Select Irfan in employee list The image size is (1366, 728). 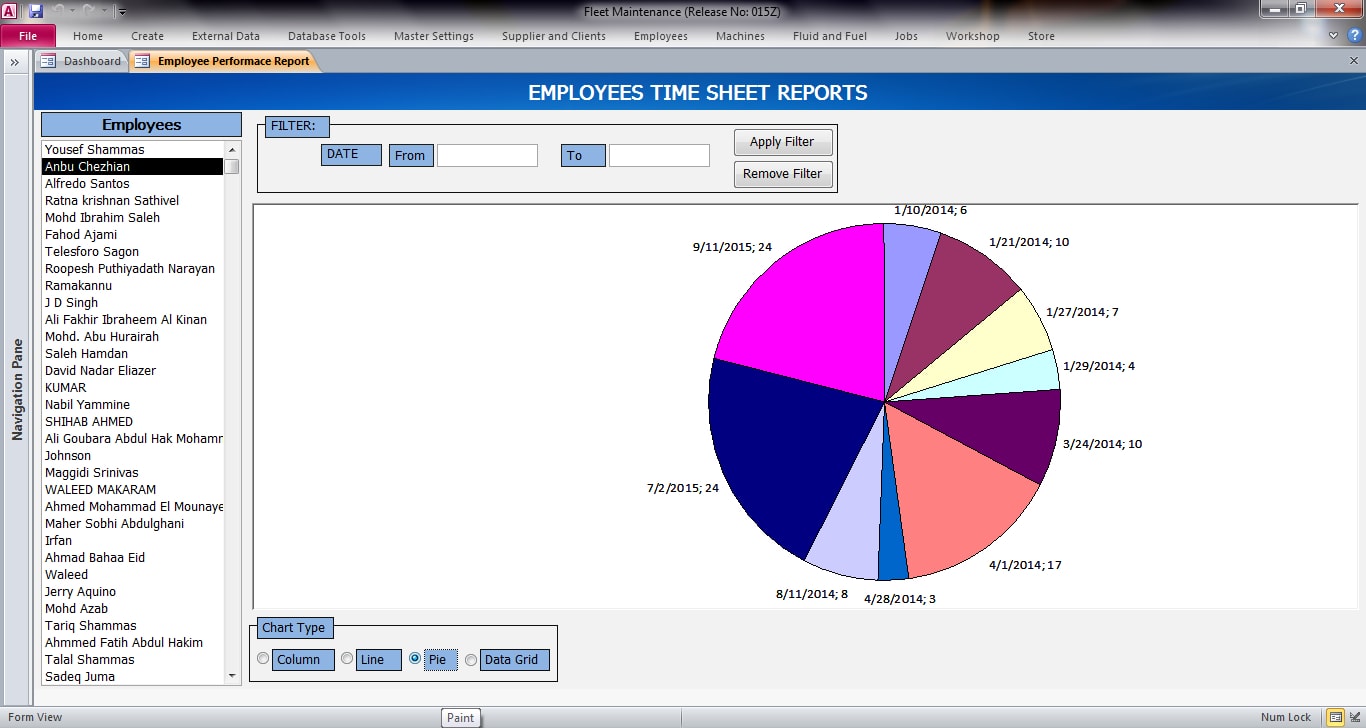(133, 541)
